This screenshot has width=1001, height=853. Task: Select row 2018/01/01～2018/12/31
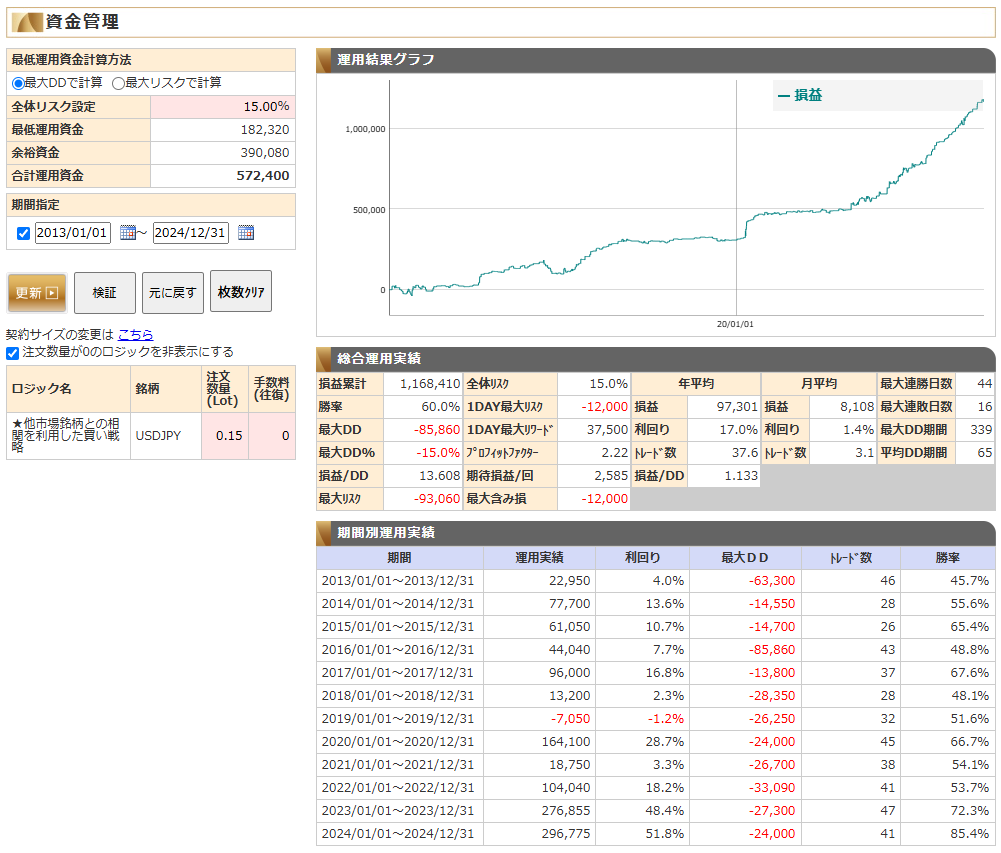tap(656, 696)
